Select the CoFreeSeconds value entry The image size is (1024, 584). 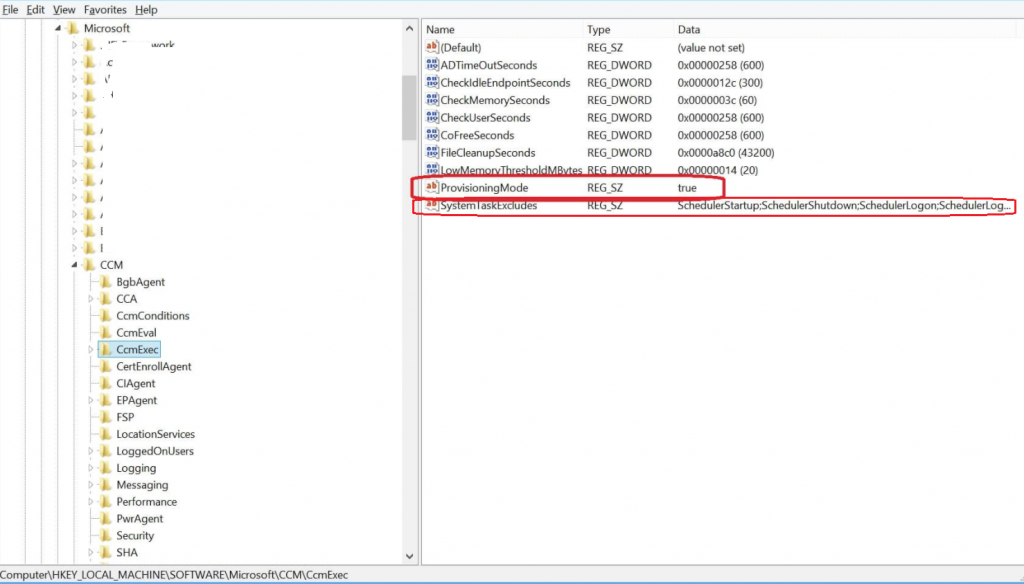(x=477, y=135)
